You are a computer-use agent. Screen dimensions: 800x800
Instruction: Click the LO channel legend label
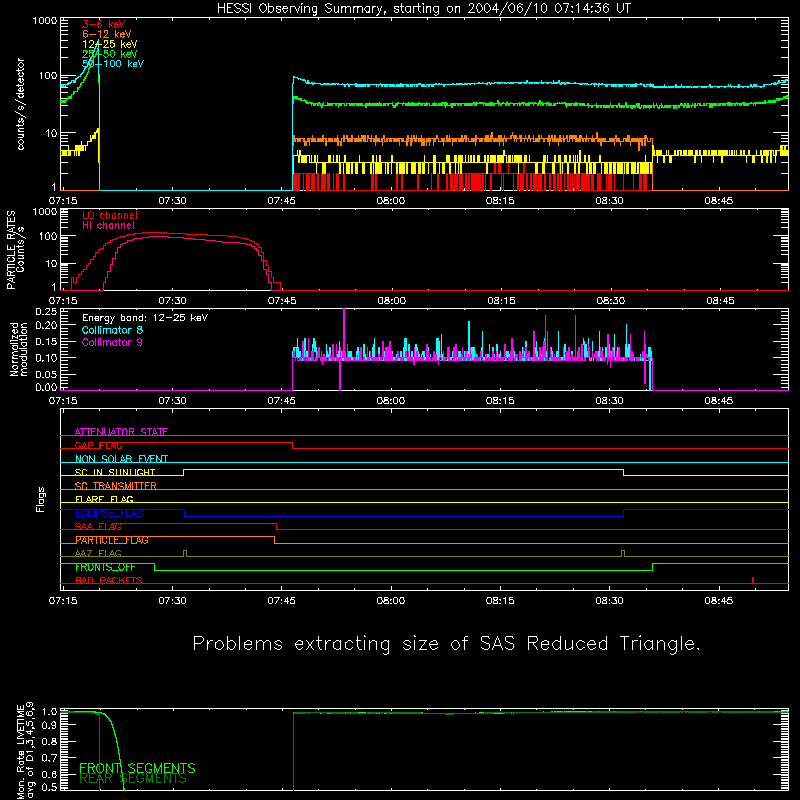[110, 215]
